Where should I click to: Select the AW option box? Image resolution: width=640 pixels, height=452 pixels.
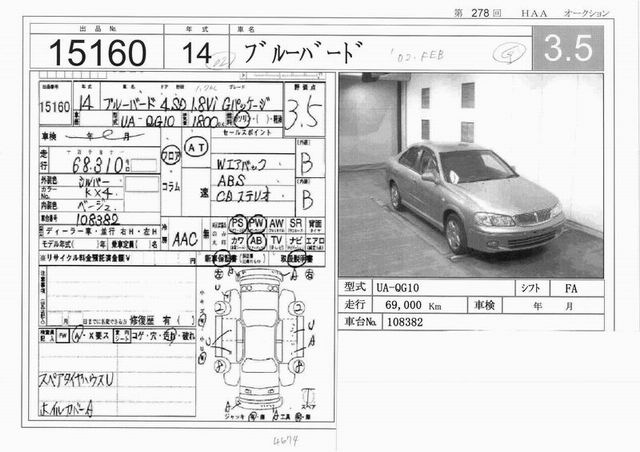(276, 225)
